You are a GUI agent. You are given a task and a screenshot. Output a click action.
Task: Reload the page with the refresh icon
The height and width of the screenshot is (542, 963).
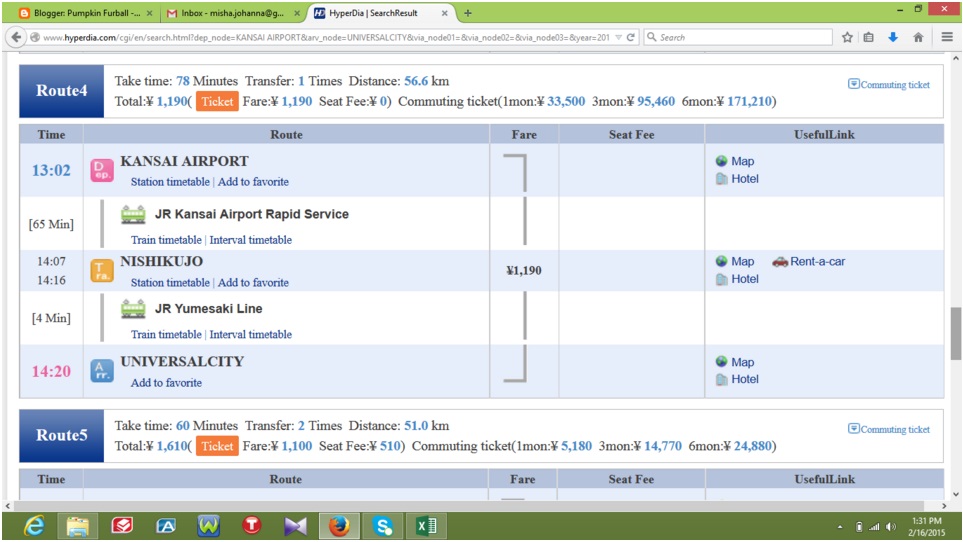[x=631, y=37]
